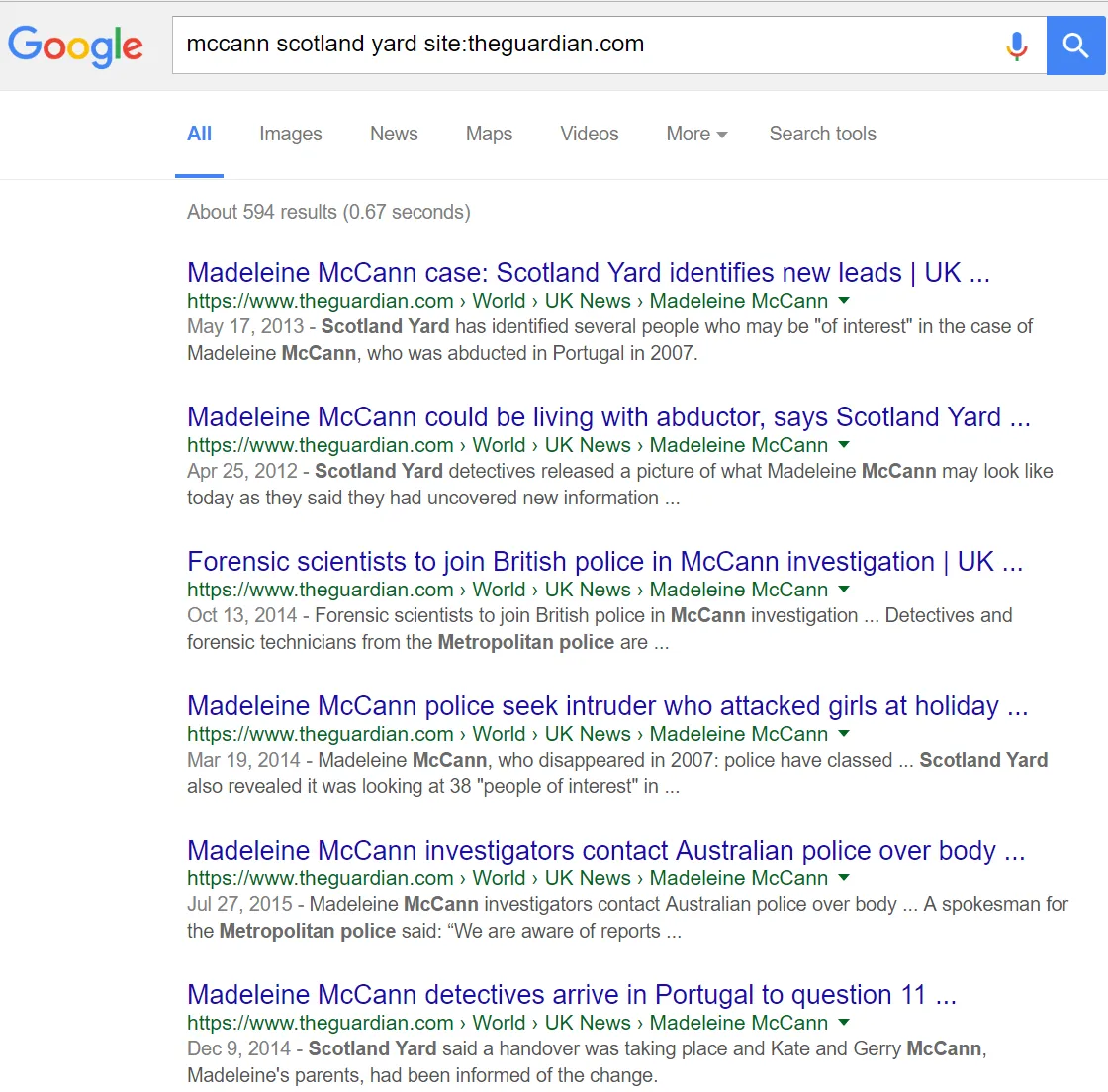
Task: Click the Google logo
Action: point(75,46)
